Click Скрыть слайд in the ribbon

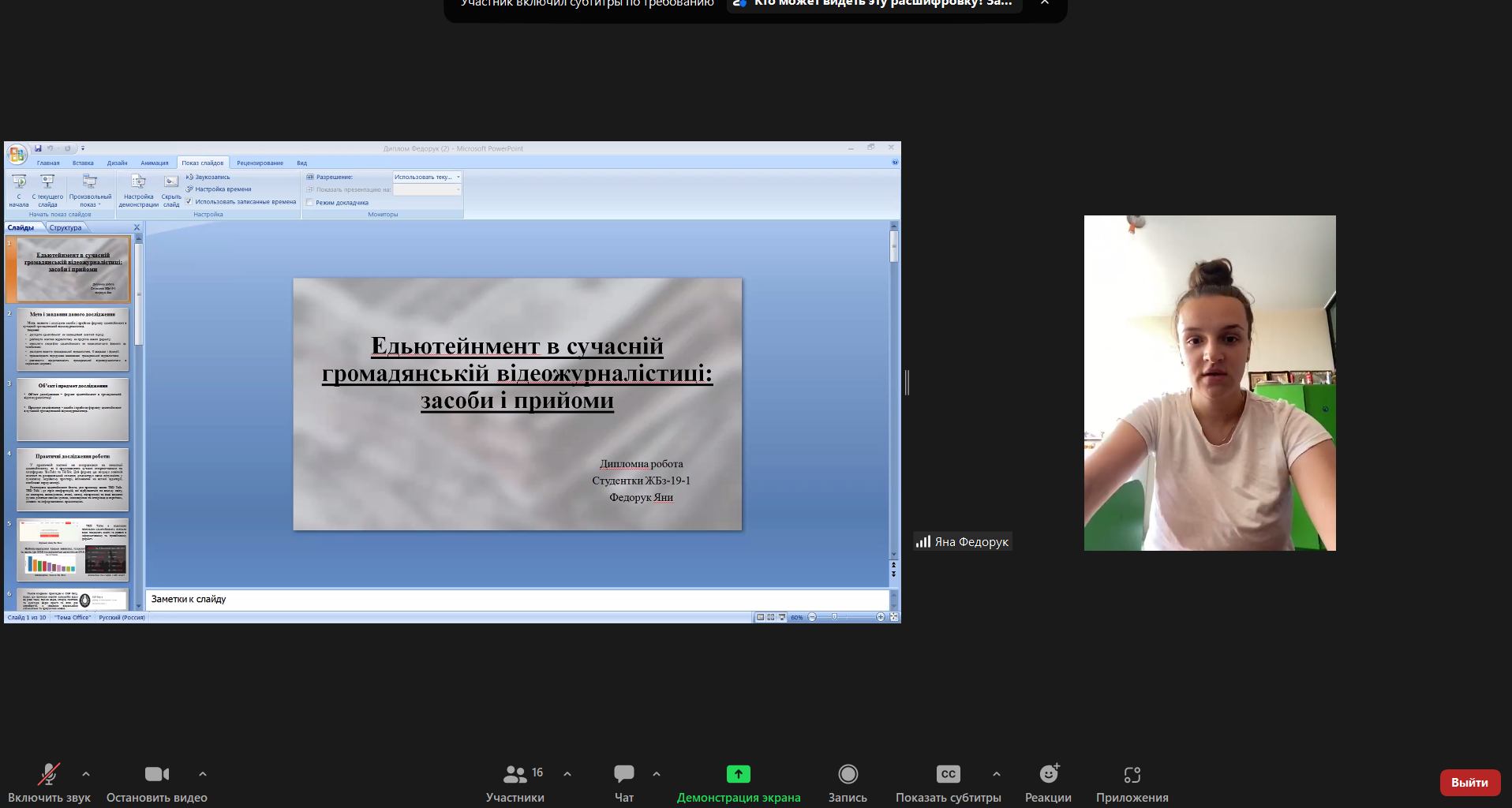[171, 190]
